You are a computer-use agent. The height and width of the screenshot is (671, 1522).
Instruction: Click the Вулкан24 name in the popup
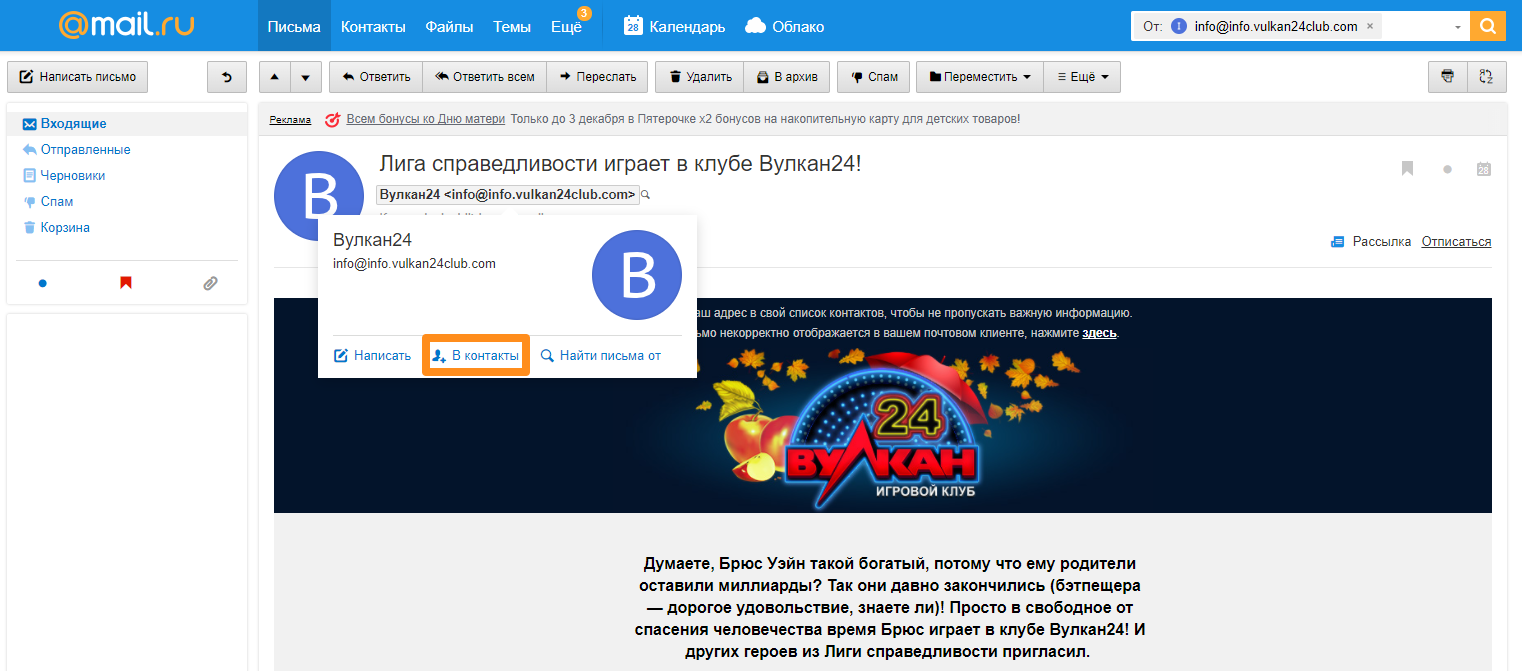pos(372,240)
